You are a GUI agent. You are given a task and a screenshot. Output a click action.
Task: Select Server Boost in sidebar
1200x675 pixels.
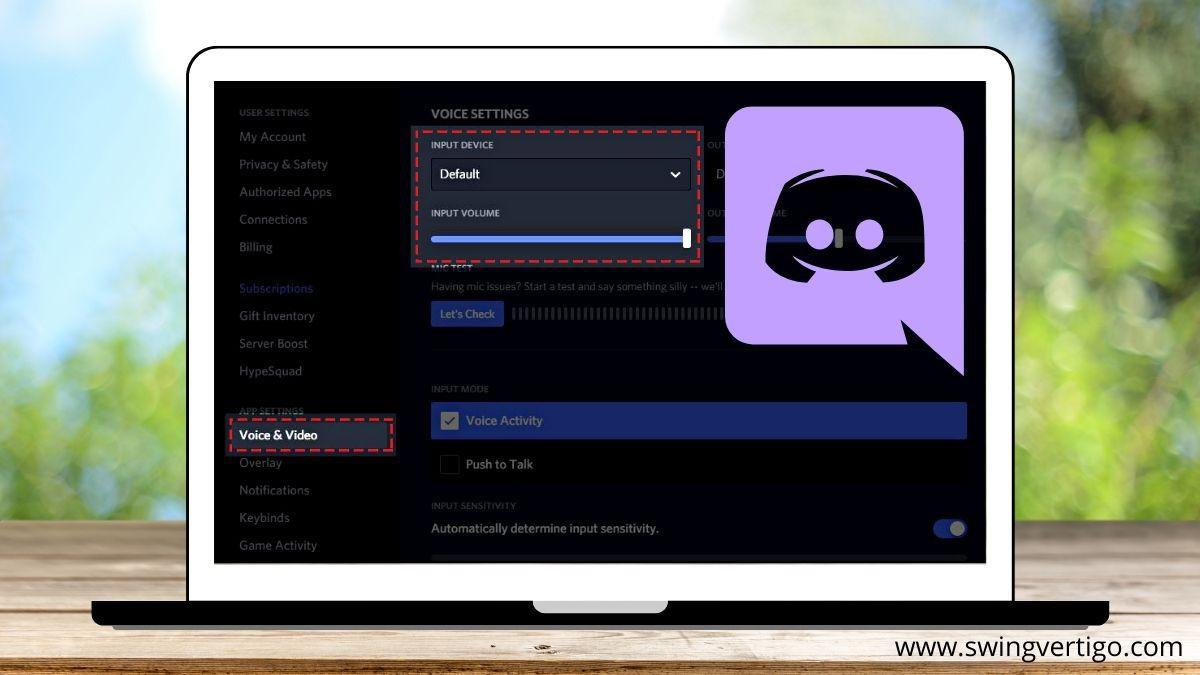273,343
